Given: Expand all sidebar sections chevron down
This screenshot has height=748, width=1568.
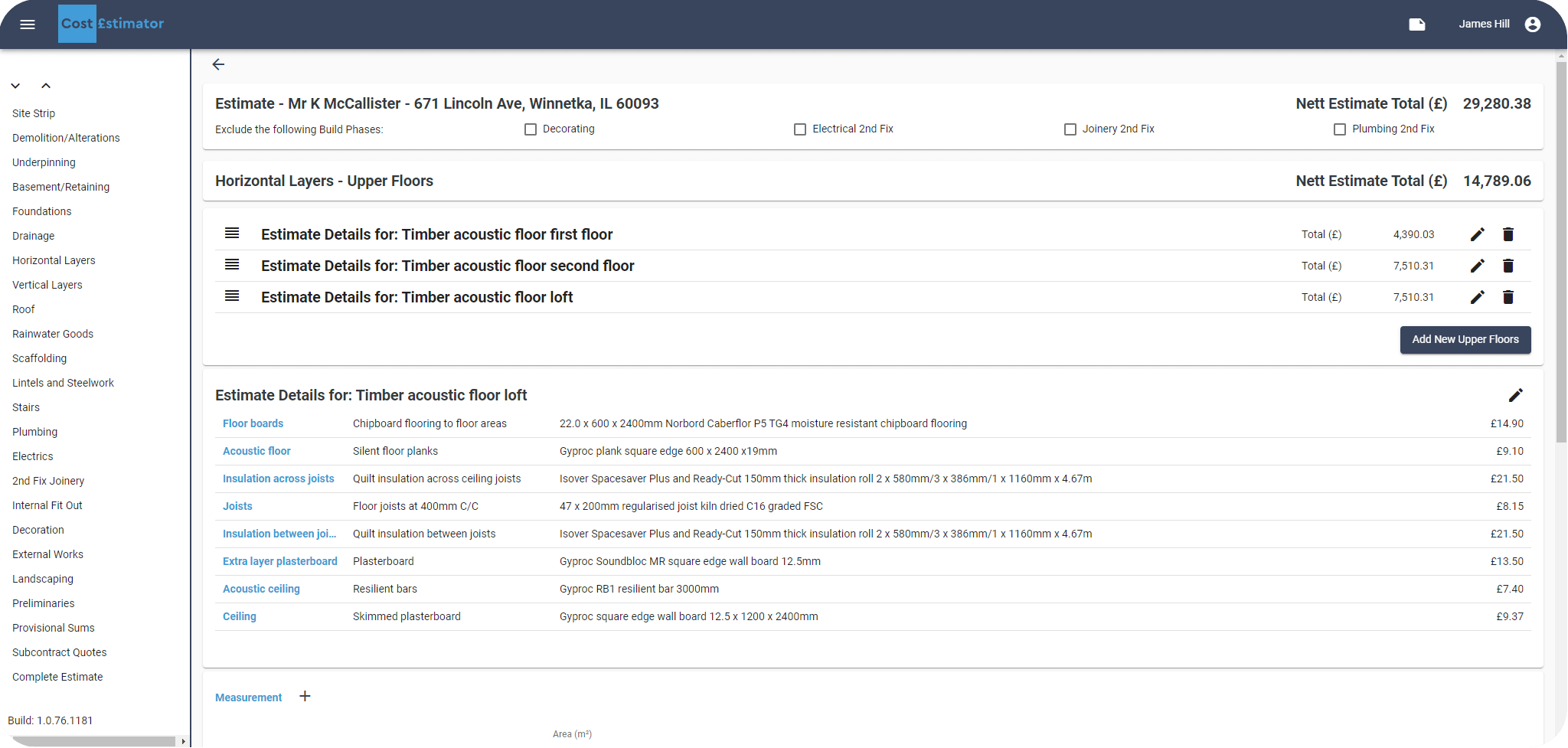Looking at the screenshot, I should 15,86.
